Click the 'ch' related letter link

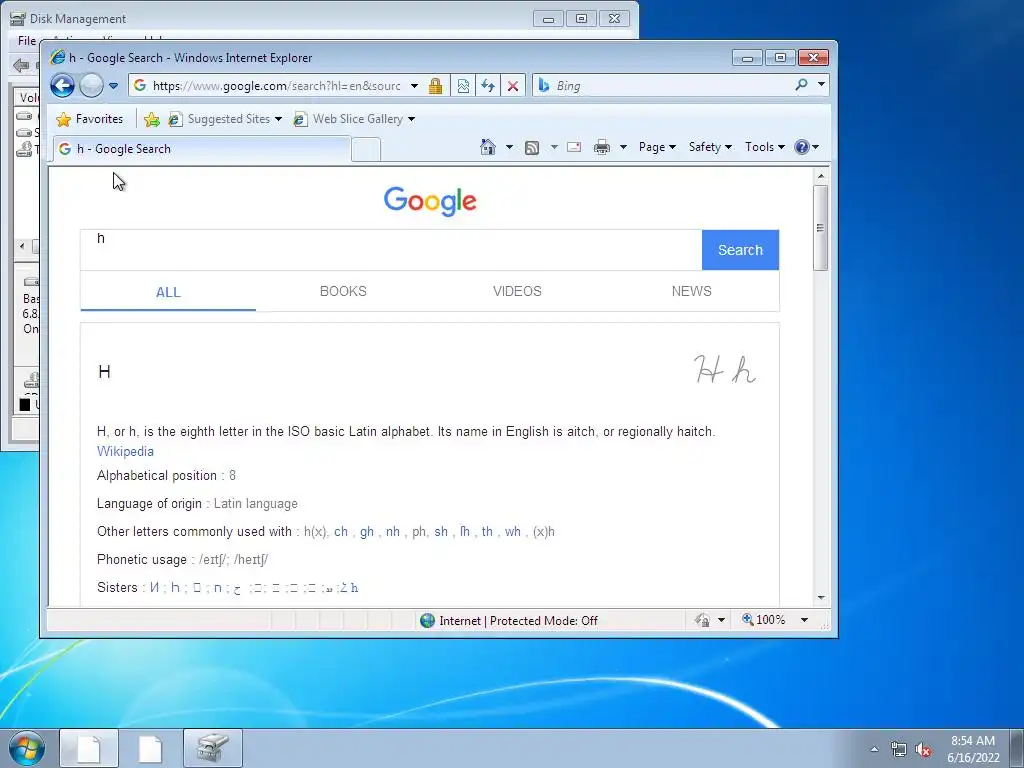pyautogui.click(x=341, y=532)
